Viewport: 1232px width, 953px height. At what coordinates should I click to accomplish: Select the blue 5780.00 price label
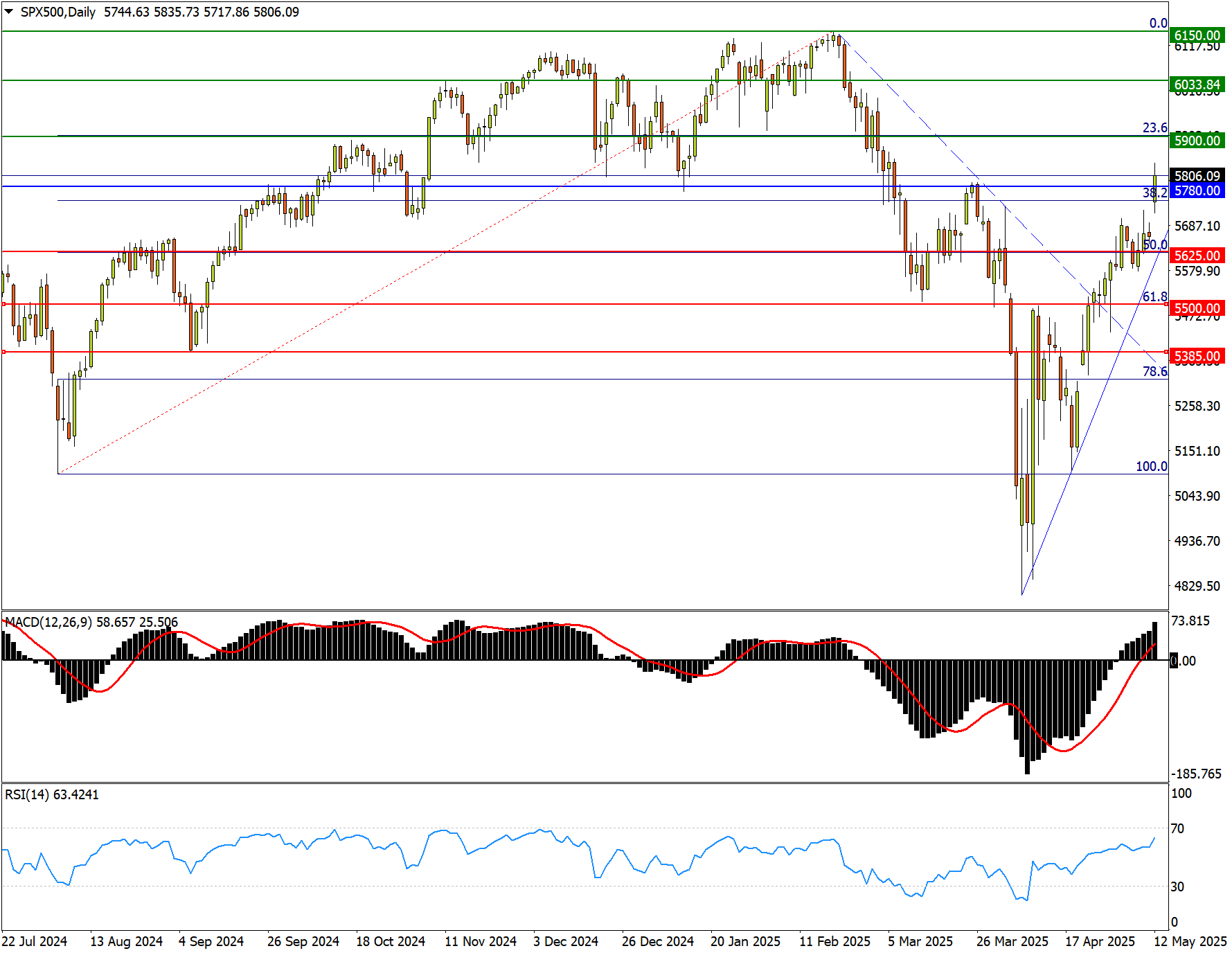click(x=1197, y=190)
